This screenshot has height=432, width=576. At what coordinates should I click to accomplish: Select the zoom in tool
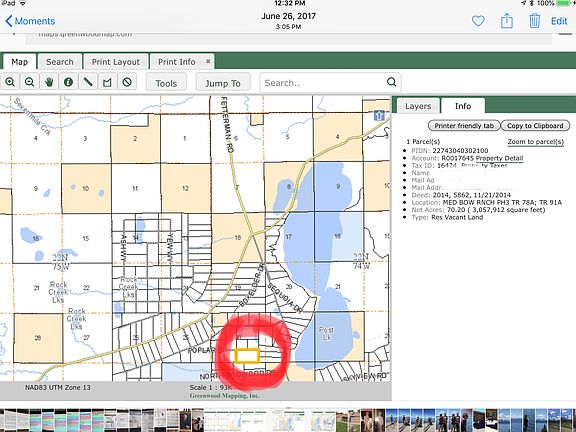click(10, 82)
